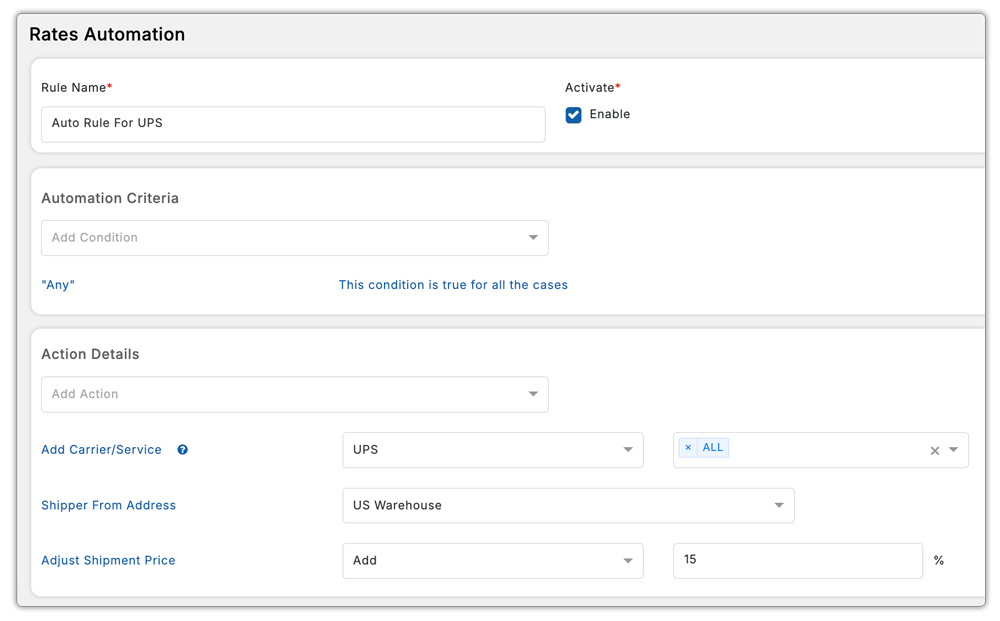The image size is (1000, 621).
Task: Open the Add Action dropdown
Action: (x=294, y=394)
